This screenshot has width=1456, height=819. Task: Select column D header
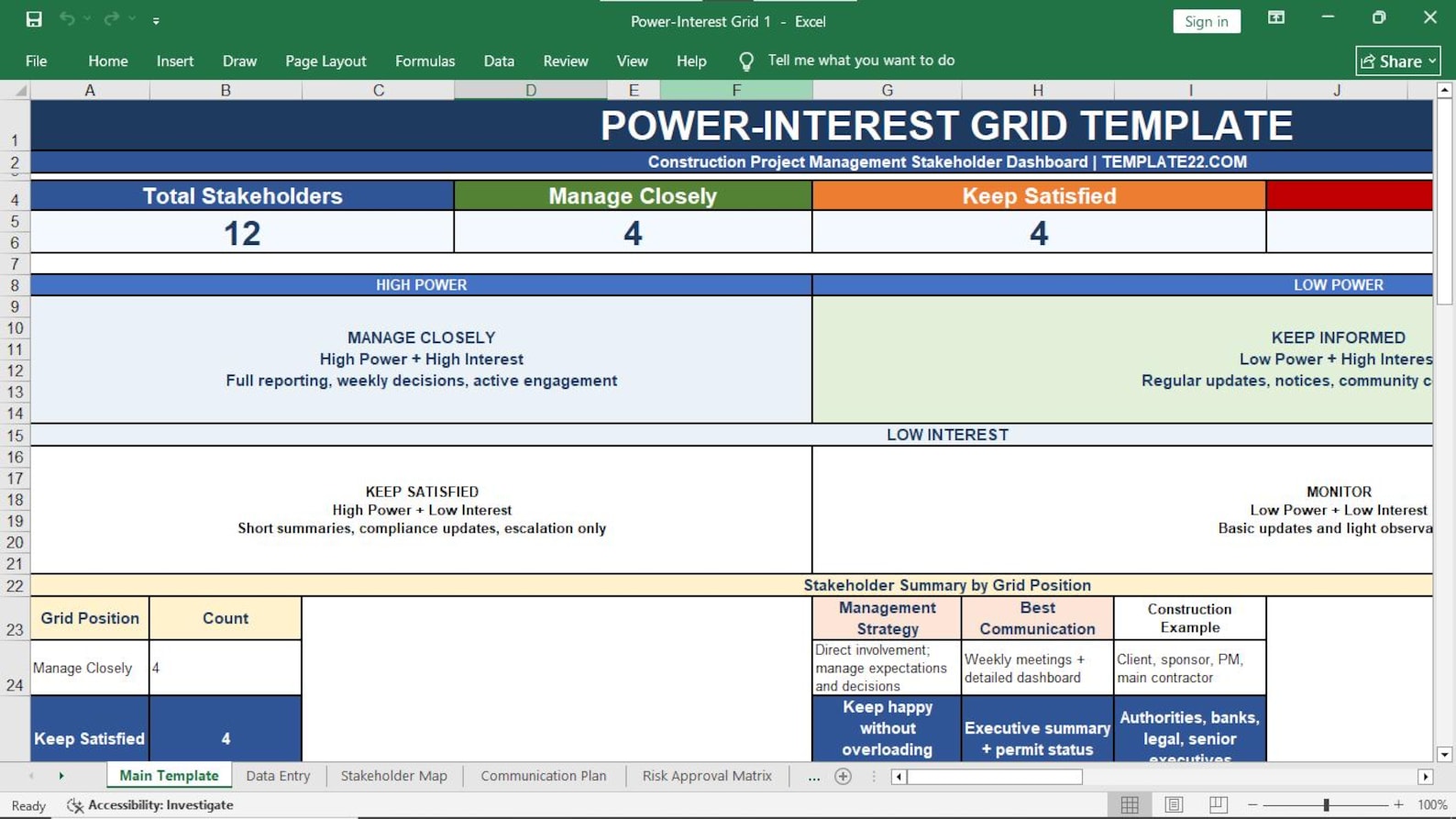coord(531,90)
